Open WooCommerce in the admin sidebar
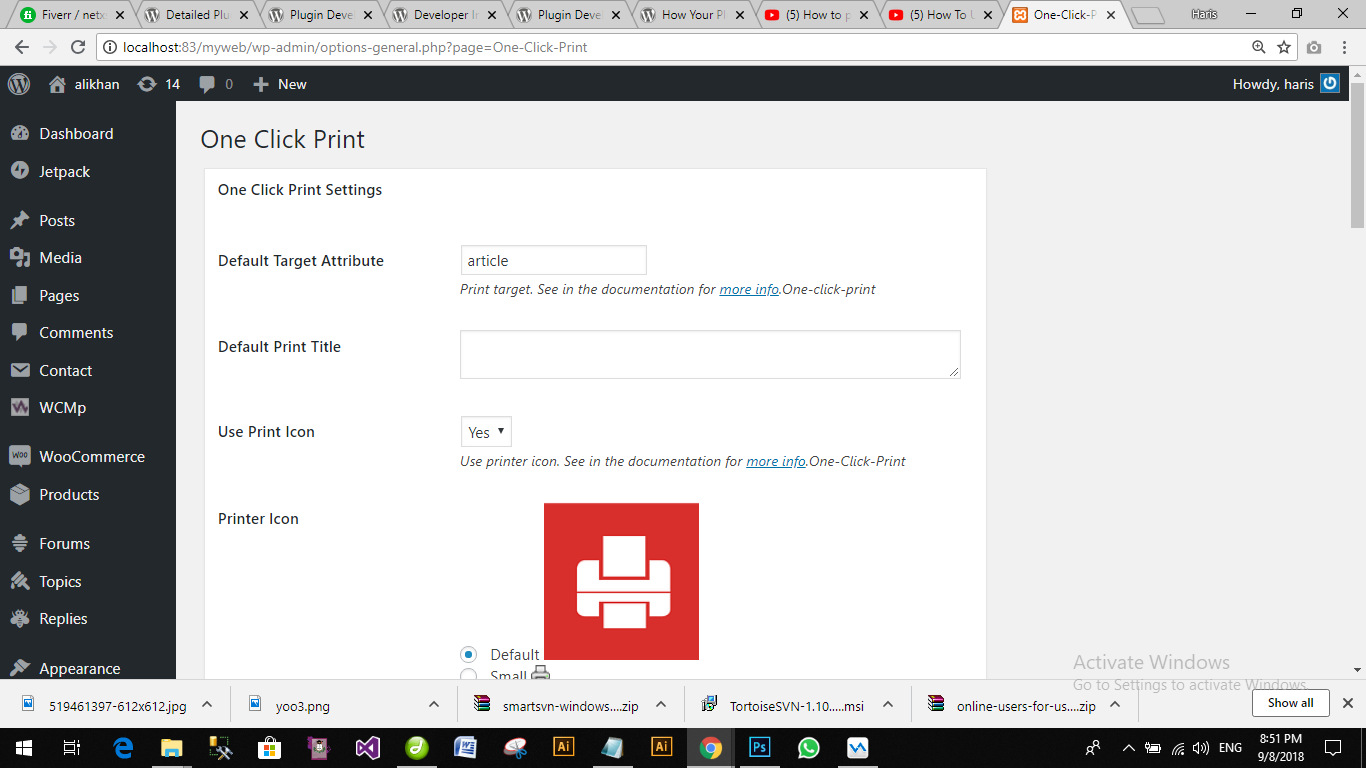 pyautogui.click(x=91, y=457)
